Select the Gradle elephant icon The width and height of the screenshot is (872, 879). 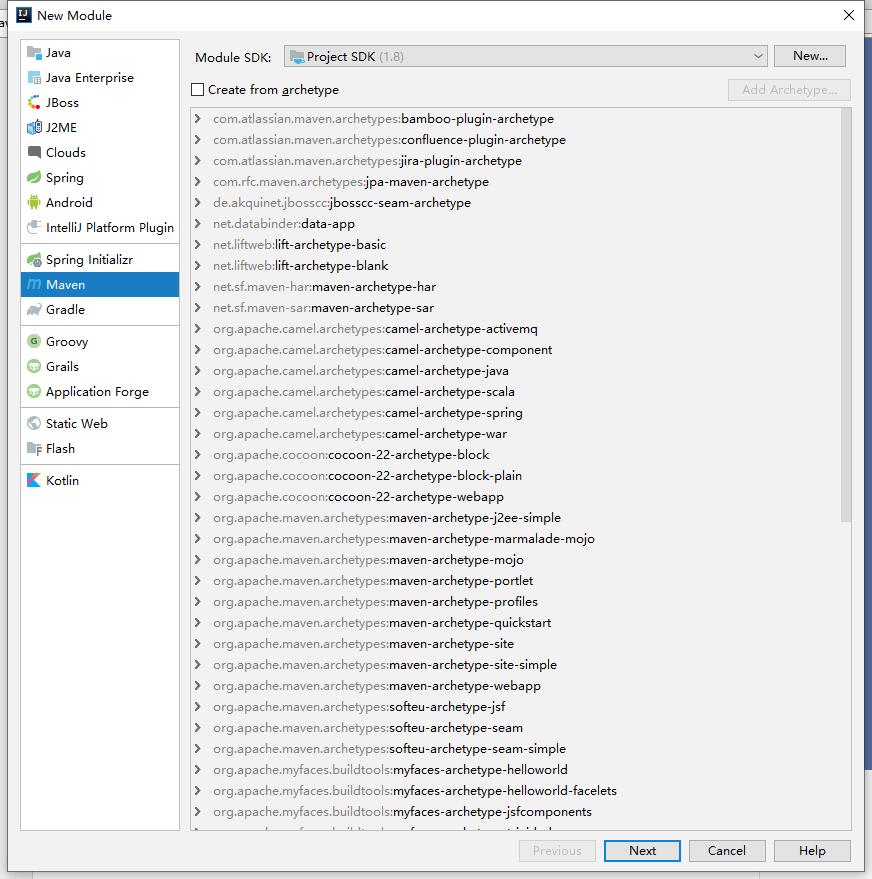click(35, 310)
